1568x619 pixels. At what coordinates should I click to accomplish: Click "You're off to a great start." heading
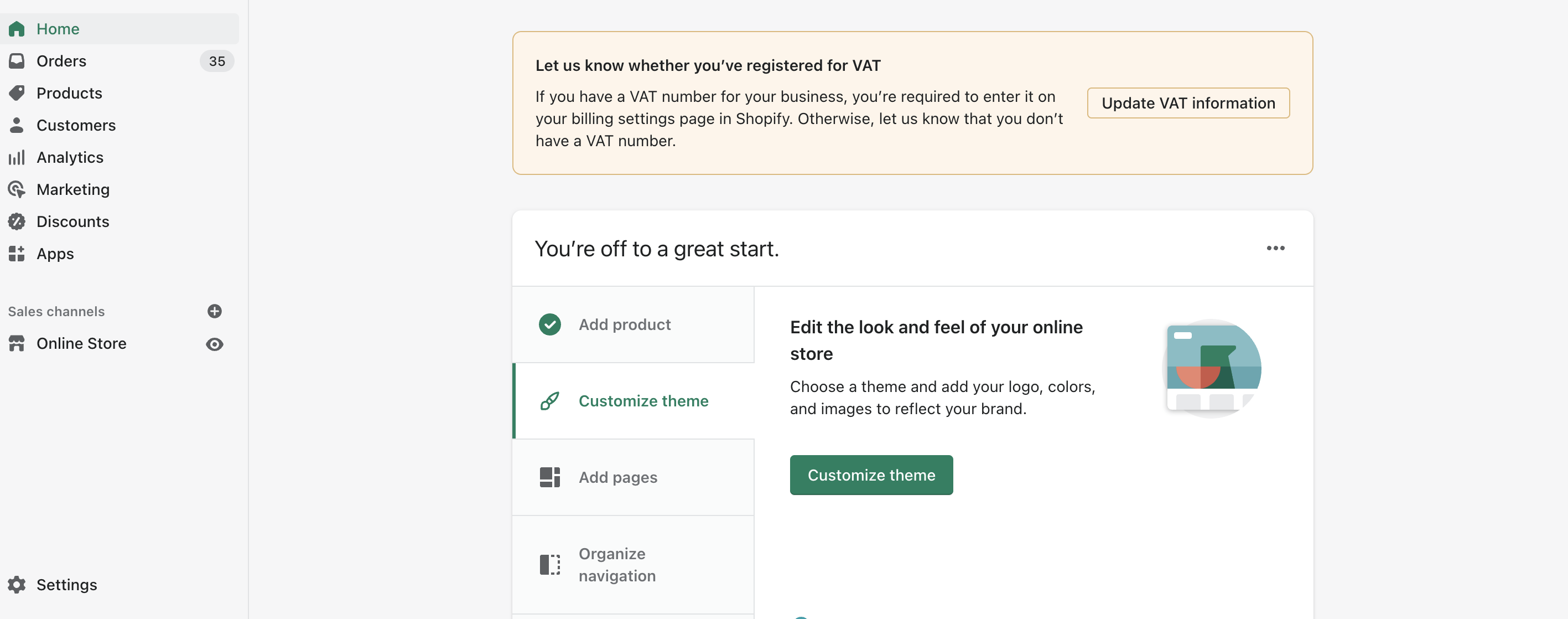tap(656, 249)
